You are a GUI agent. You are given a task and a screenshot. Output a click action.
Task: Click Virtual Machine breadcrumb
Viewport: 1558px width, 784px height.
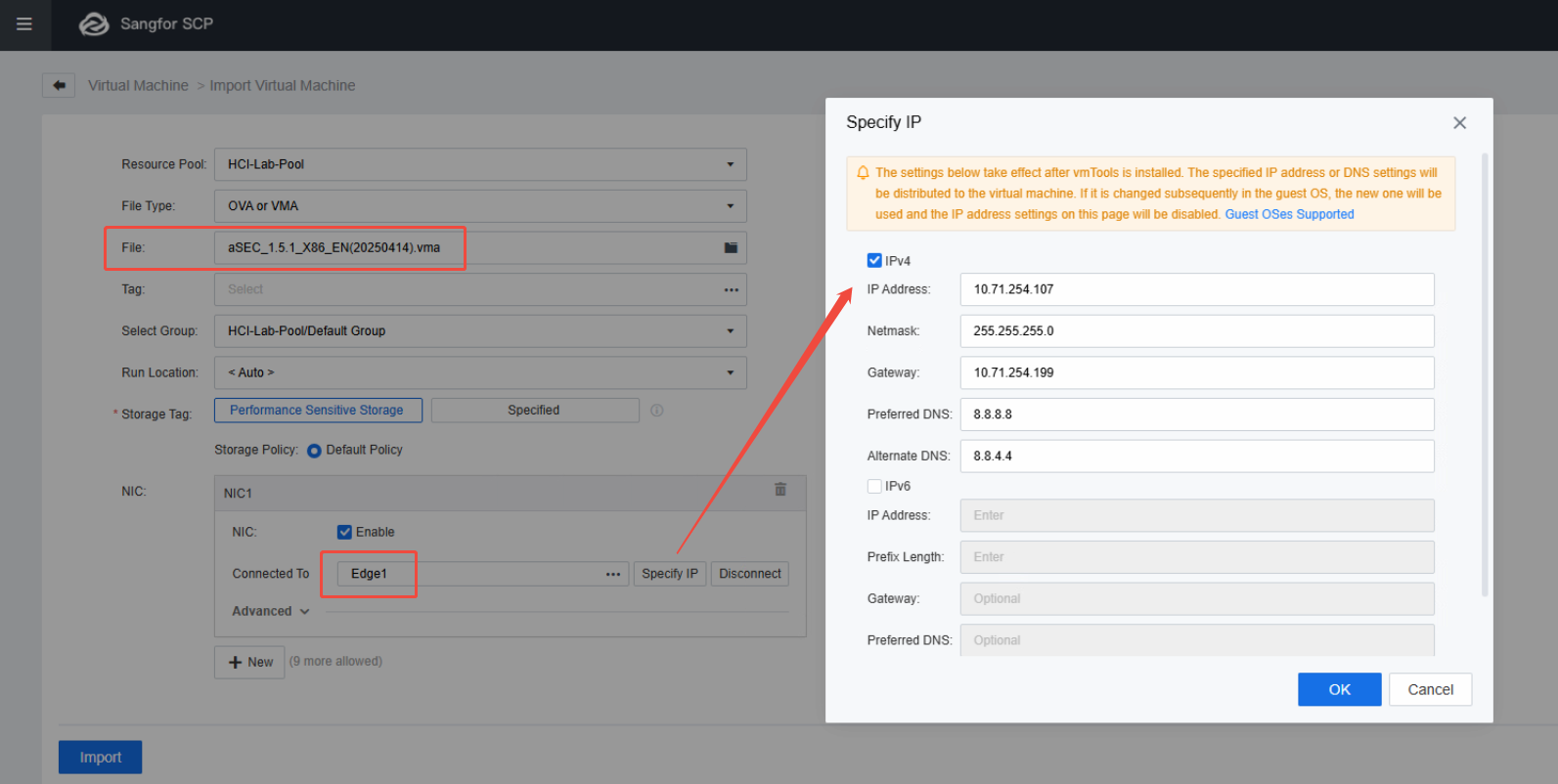pyautogui.click(x=138, y=86)
